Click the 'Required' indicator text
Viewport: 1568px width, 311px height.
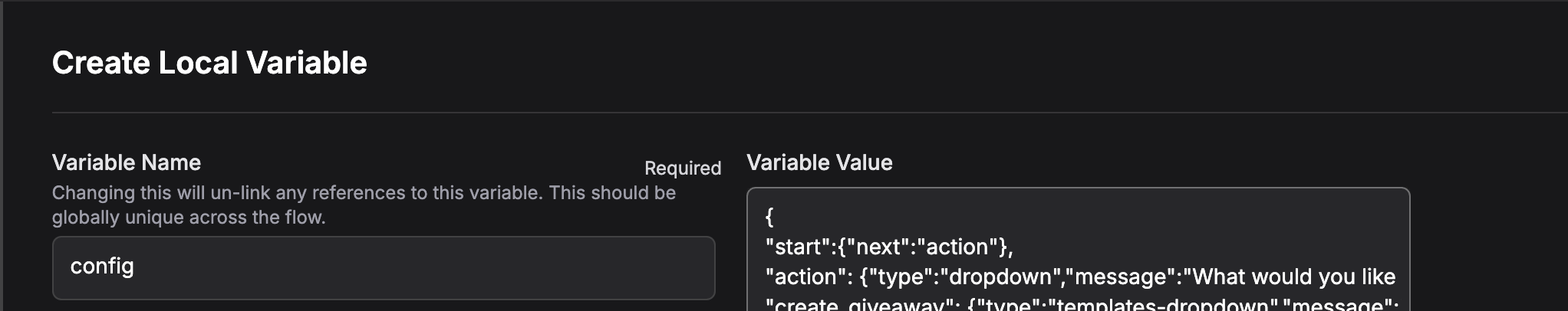(683, 168)
